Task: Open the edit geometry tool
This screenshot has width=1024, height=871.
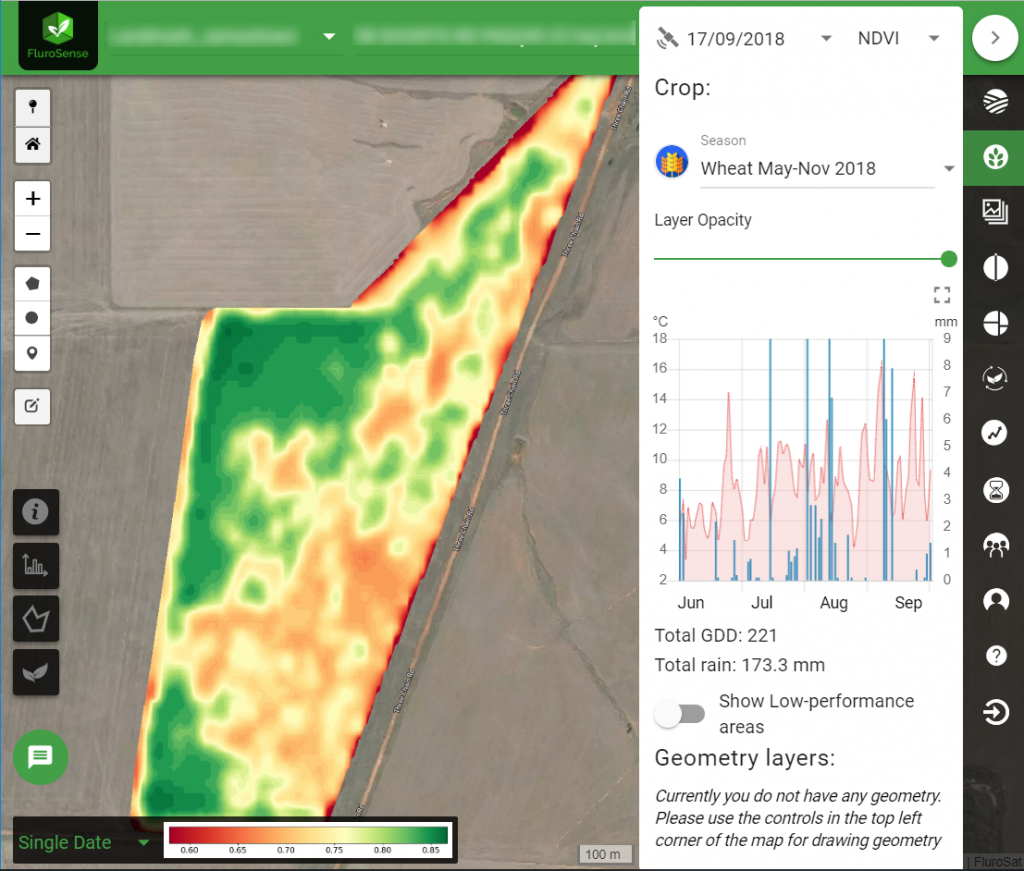Action: coord(33,406)
